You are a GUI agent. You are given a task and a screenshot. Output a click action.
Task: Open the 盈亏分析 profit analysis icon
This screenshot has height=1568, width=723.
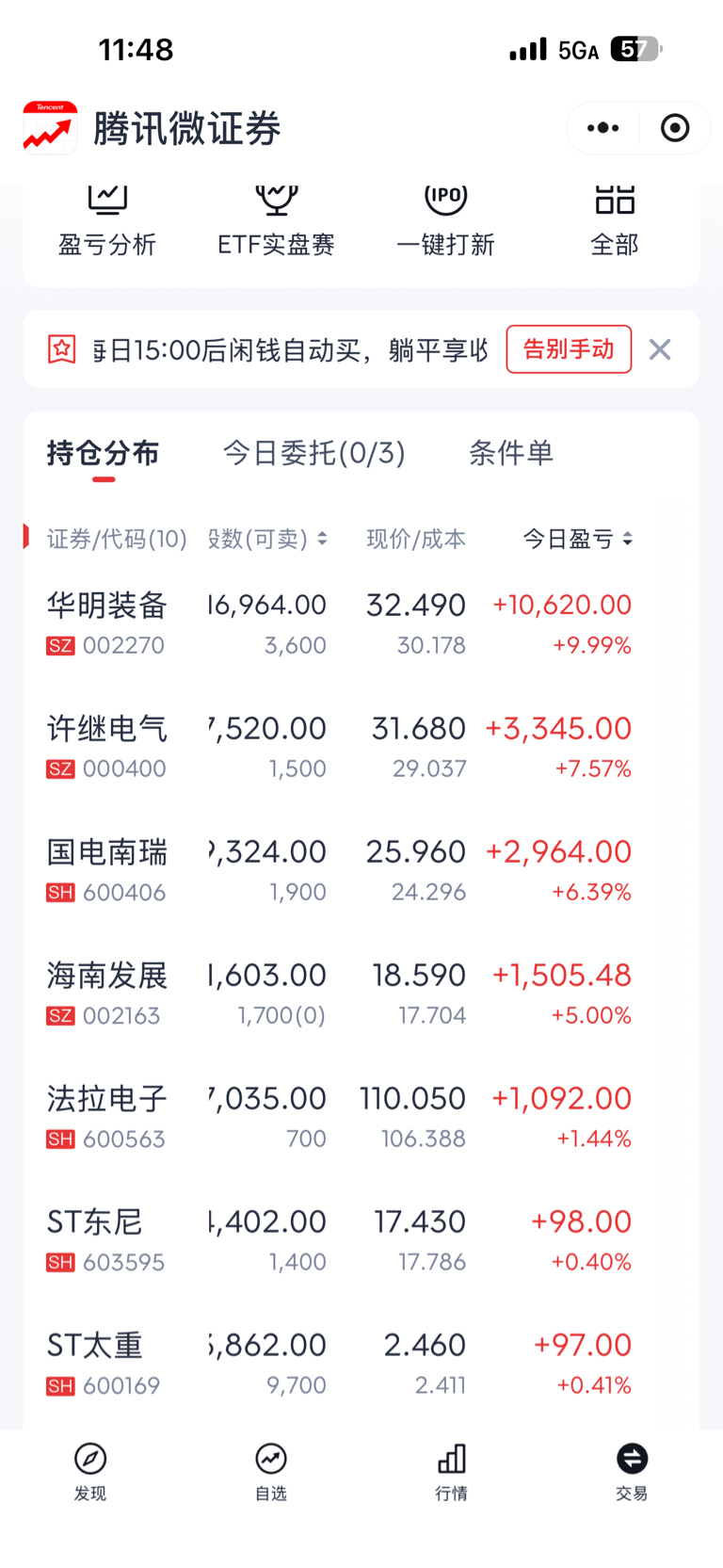[107, 200]
